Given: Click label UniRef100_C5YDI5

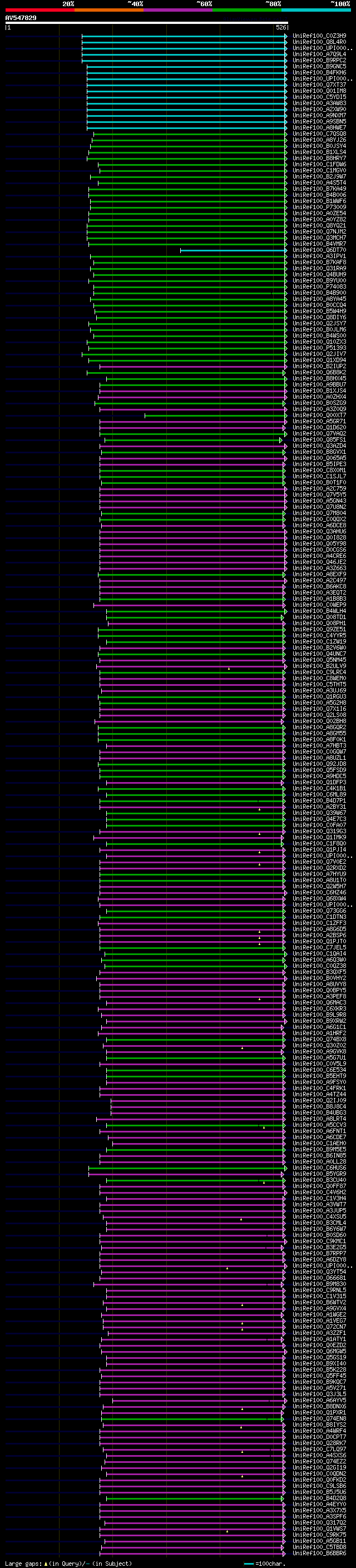Looking at the screenshot, I should [319, 97].
